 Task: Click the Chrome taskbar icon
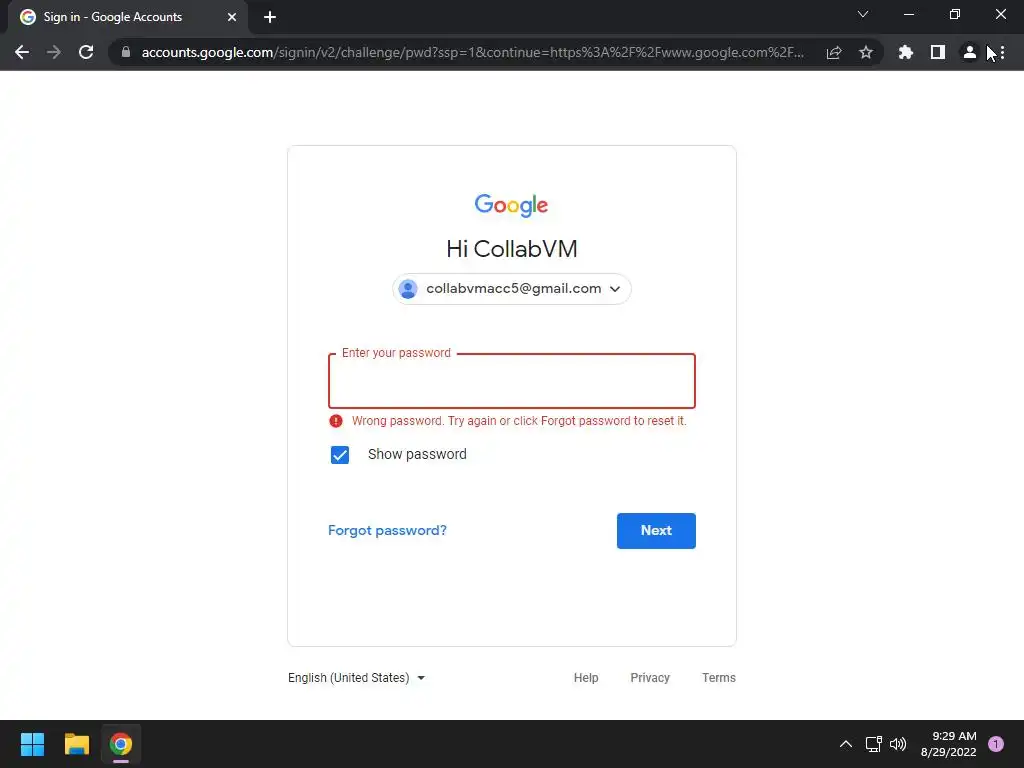pyautogui.click(x=121, y=744)
